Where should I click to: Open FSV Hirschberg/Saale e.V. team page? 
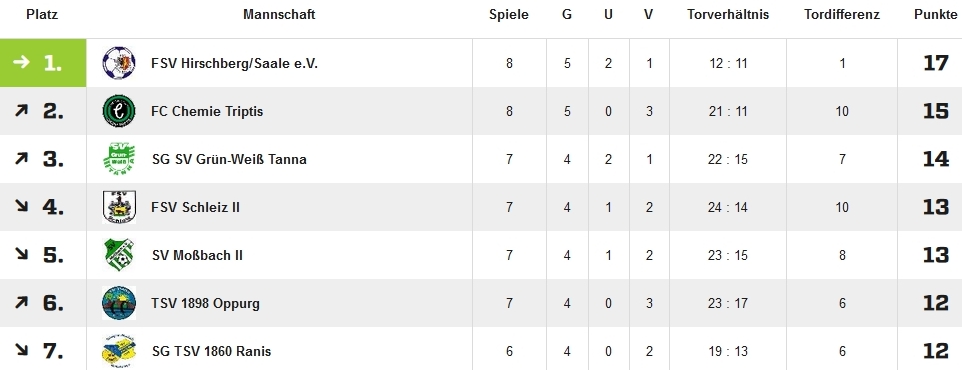pos(234,63)
